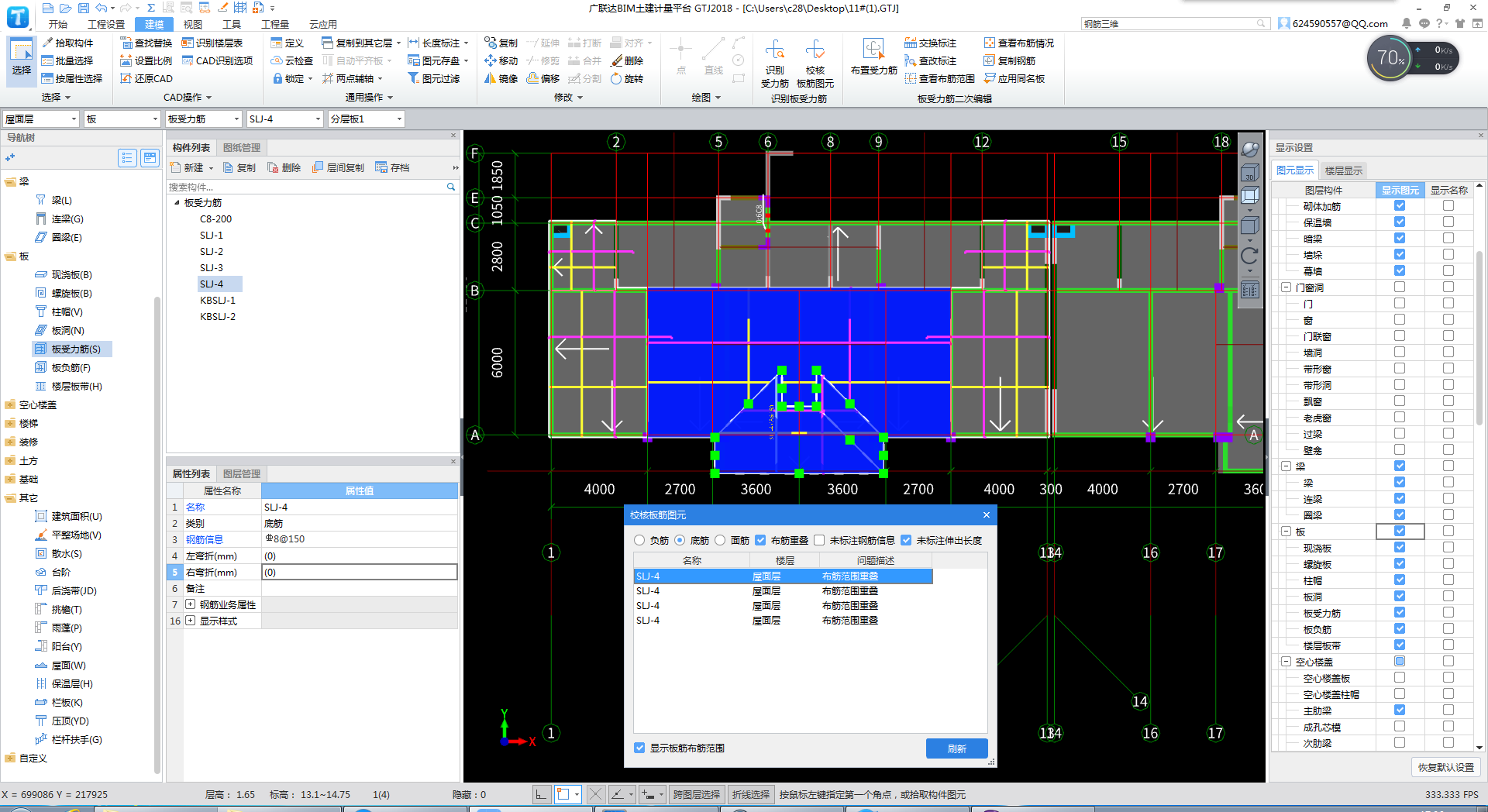Image resolution: width=1488 pixels, height=812 pixels.
Task: Click the orbit rotate icon in viewport toolbar
Action: (x=1249, y=256)
